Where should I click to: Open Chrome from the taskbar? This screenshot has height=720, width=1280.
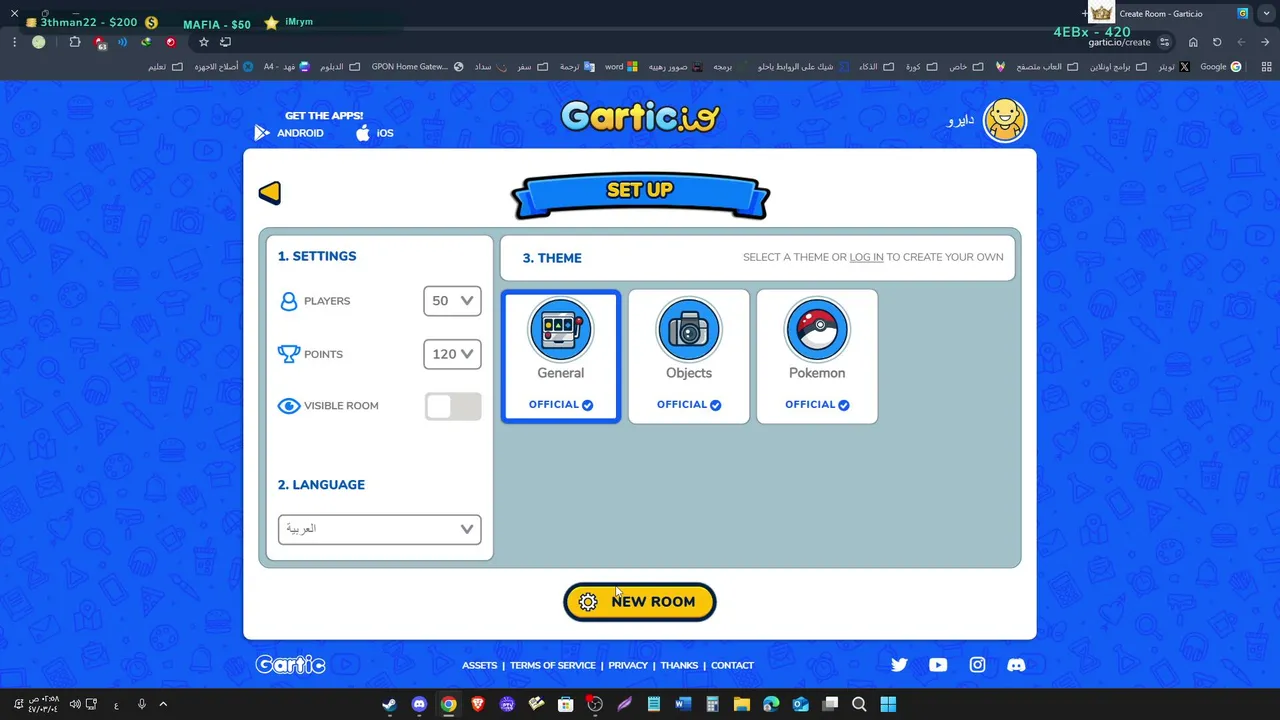pyautogui.click(x=448, y=704)
